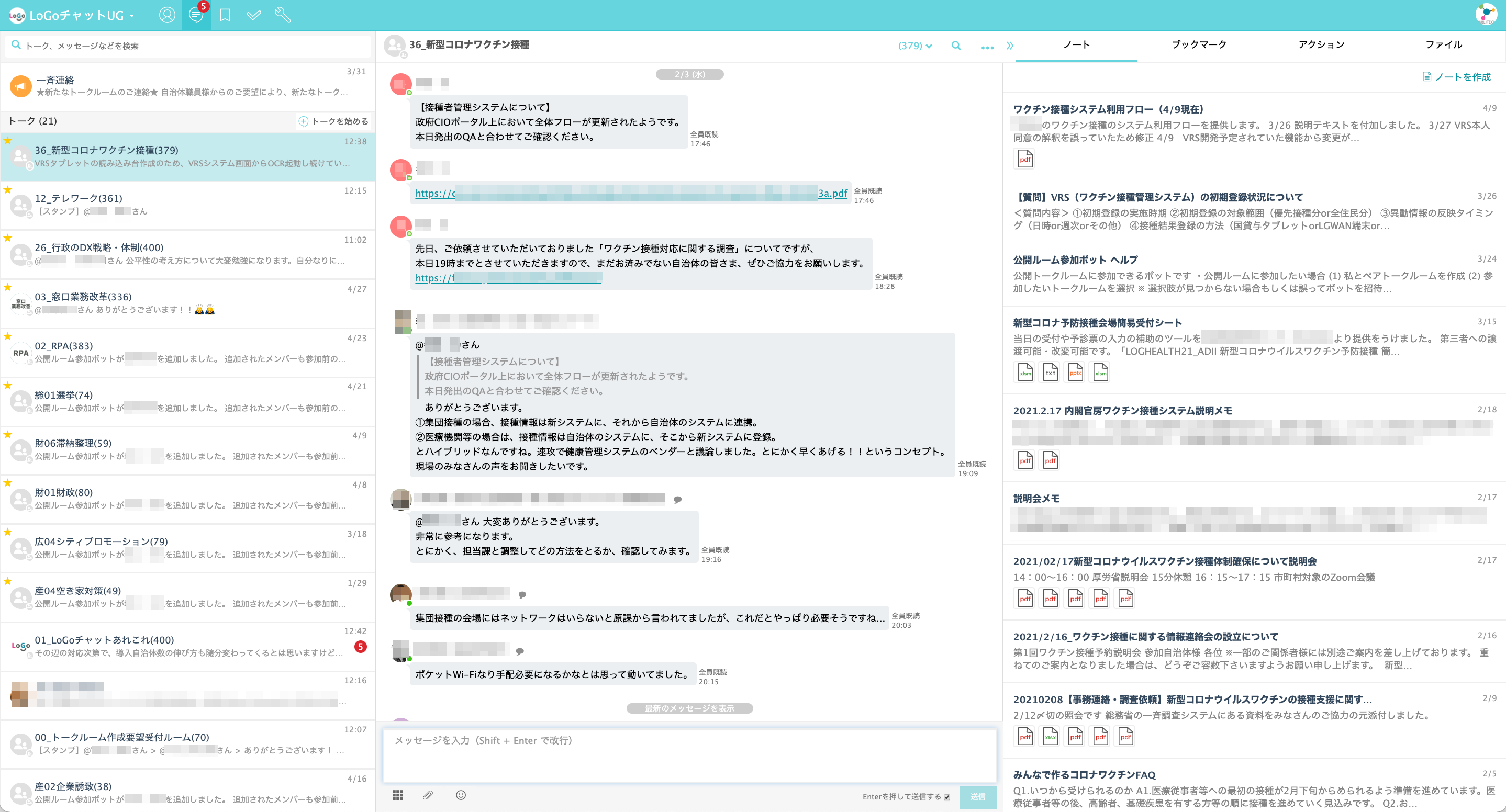Click the 36_新型コロナワクチン接種 room avatar in header
The width and height of the screenshot is (1506, 812).
pos(395,46)
